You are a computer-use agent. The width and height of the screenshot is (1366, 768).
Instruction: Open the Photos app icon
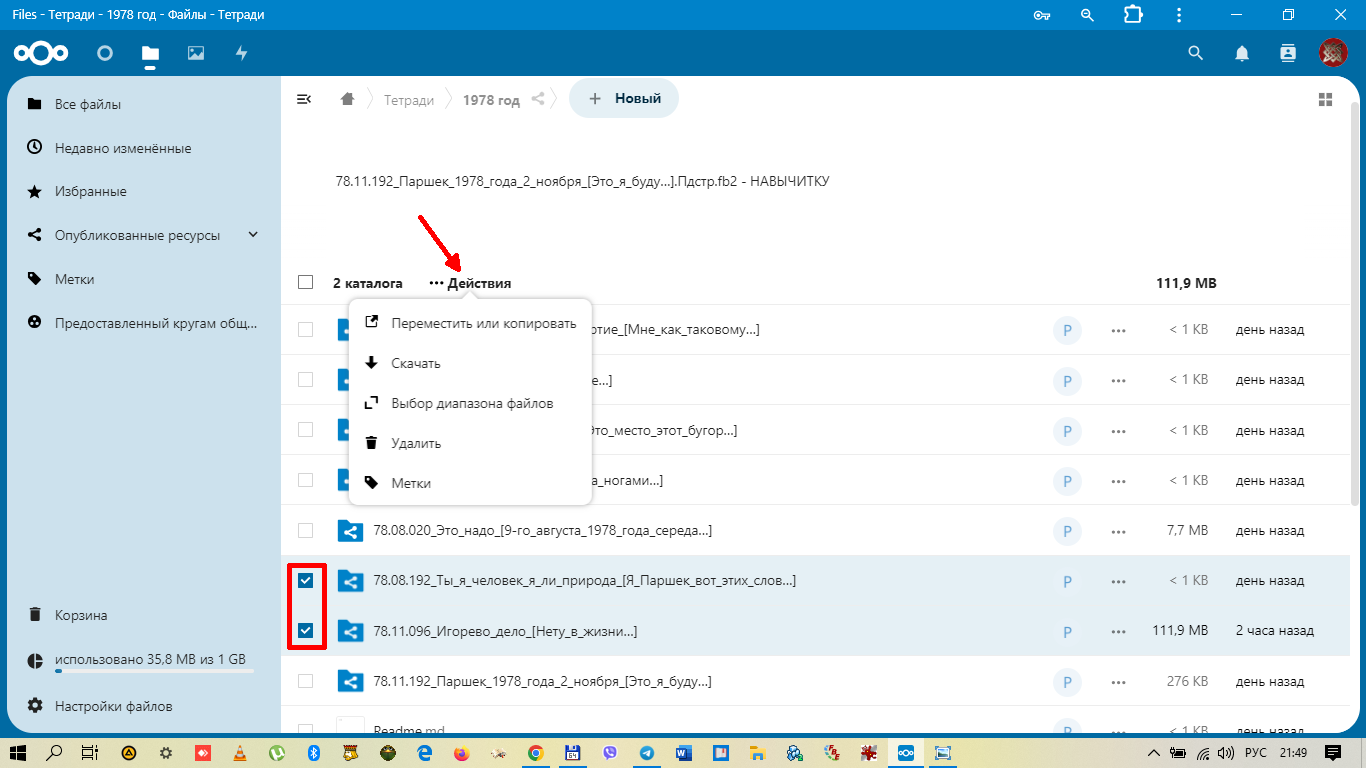tap(196, 53)
